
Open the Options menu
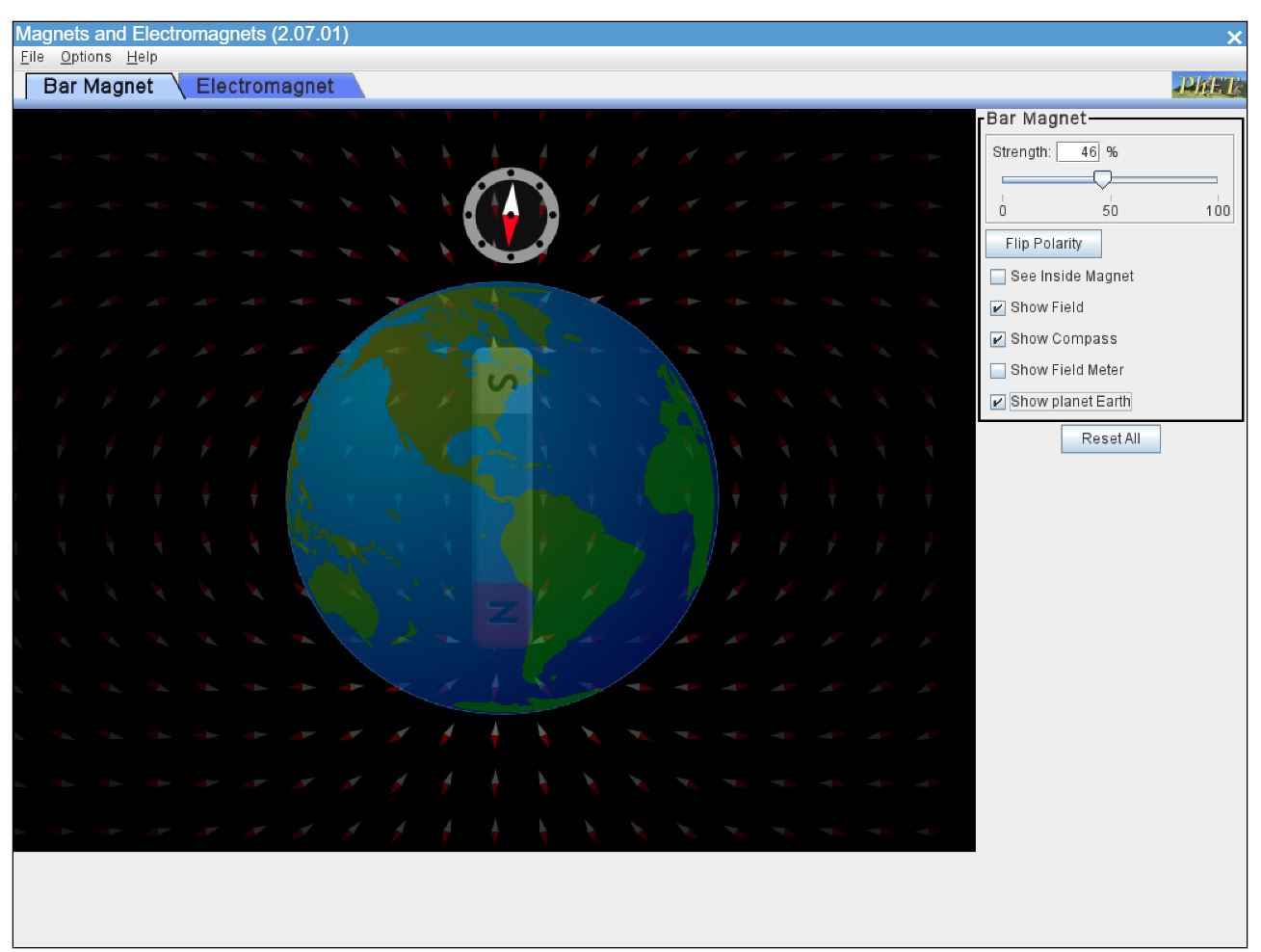coord(85,57)
